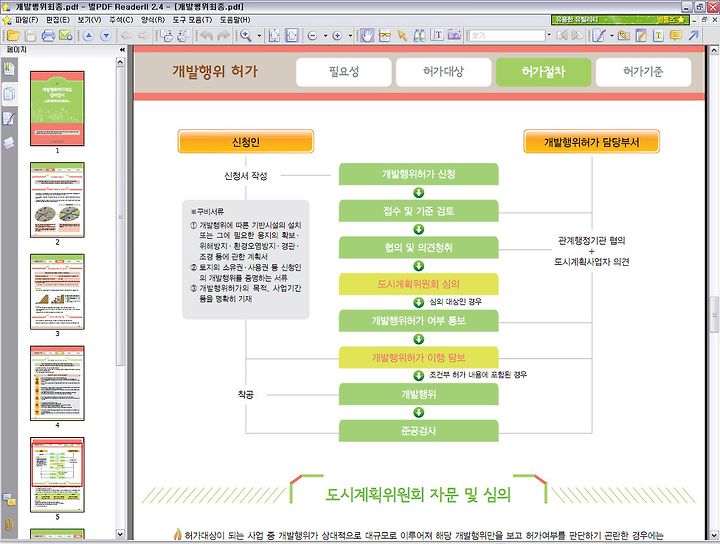
Task: Send PDF by email icon
Action: (66, 35)
